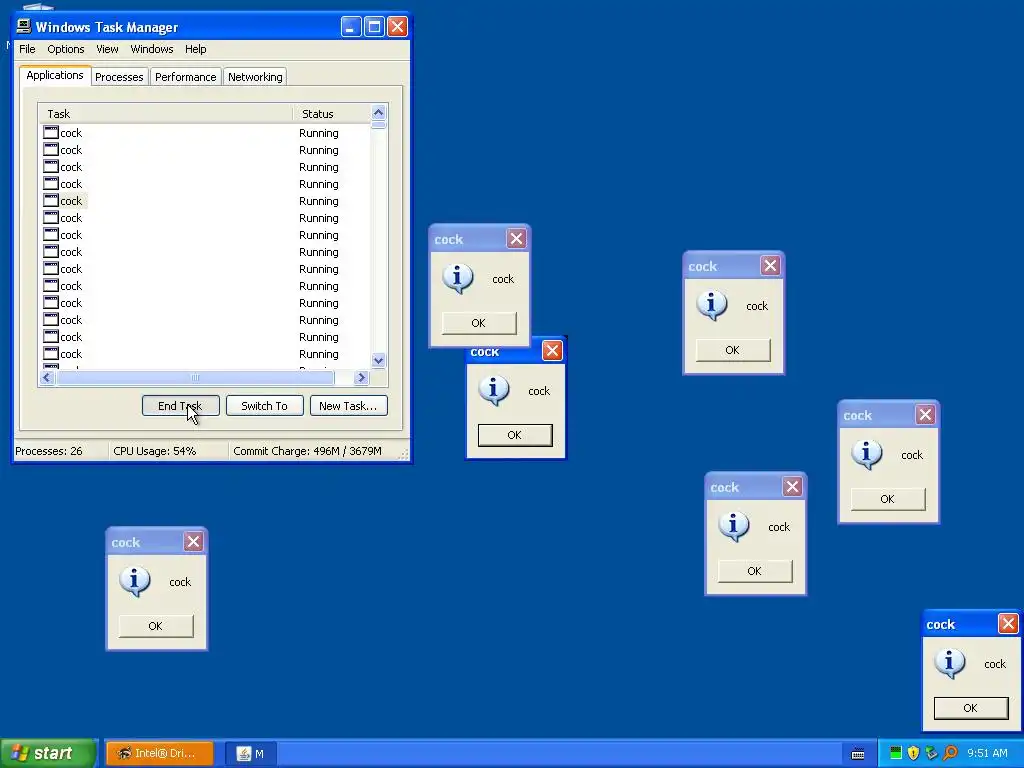1024x768 pixels.
Task: Click the task list scroll up arrow
Action: [x=378, y=112]
